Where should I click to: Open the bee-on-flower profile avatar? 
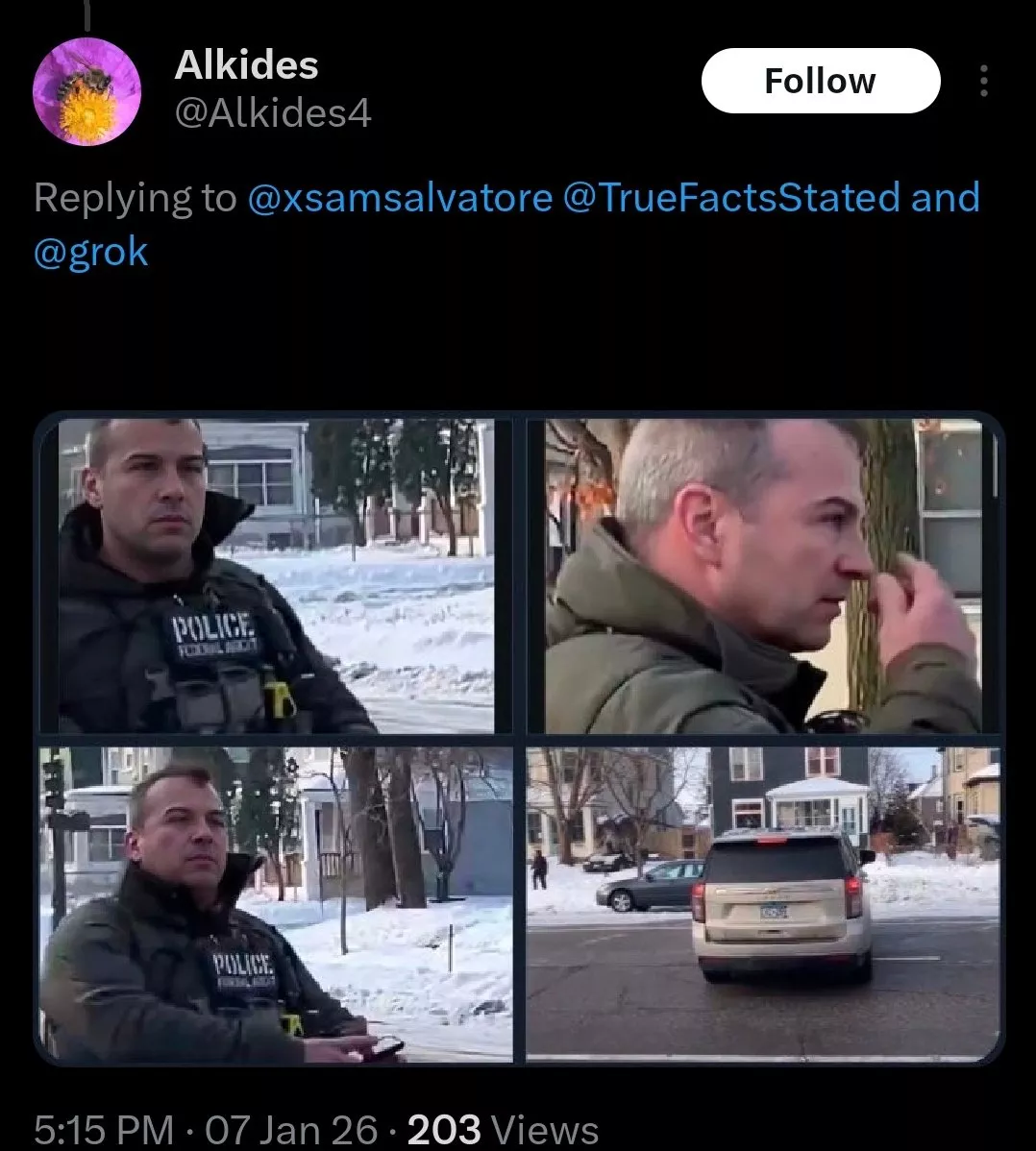pyautogui.click(x=86, y=92)
